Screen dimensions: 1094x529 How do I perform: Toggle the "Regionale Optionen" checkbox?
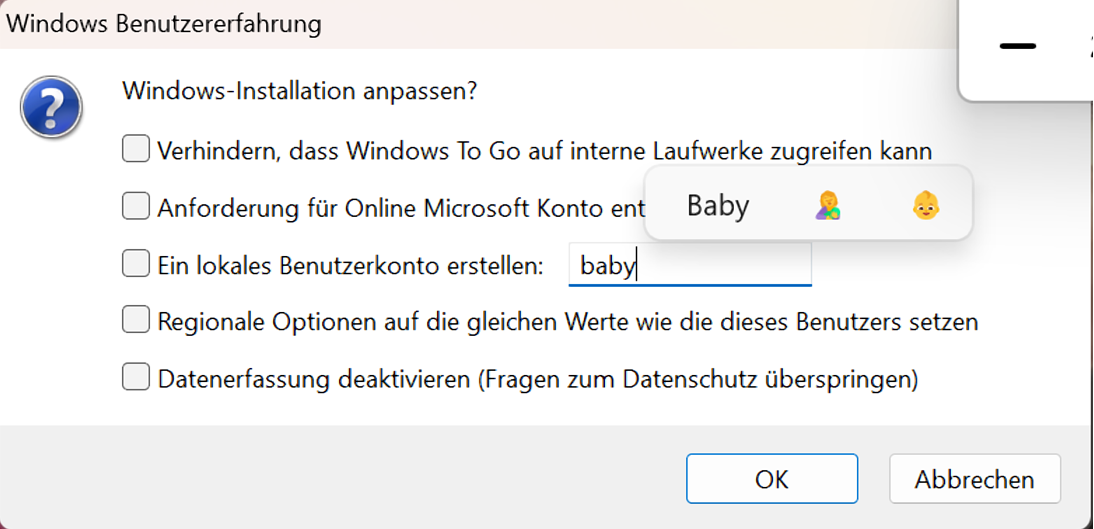[x=135, y=321]
